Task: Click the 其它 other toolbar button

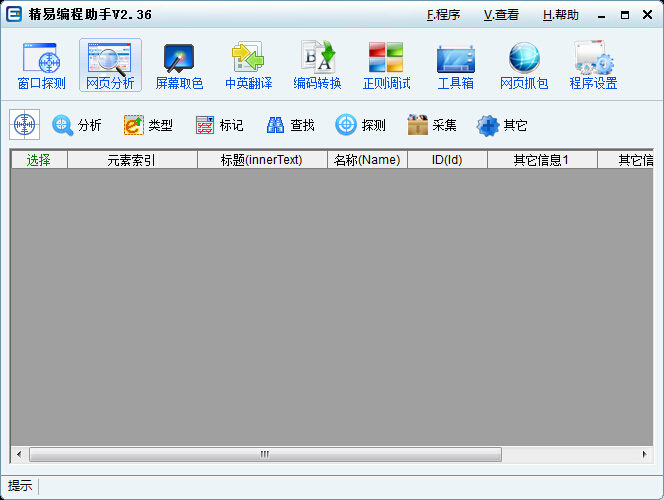Action: tap(502, 125)
